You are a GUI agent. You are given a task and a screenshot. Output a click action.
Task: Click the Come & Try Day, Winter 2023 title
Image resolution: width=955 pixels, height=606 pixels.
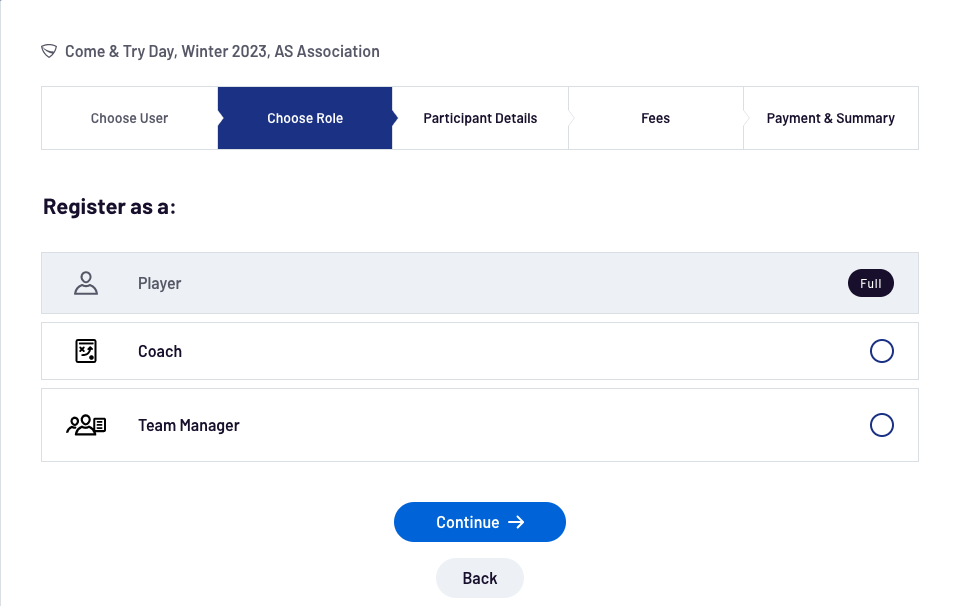222,51
